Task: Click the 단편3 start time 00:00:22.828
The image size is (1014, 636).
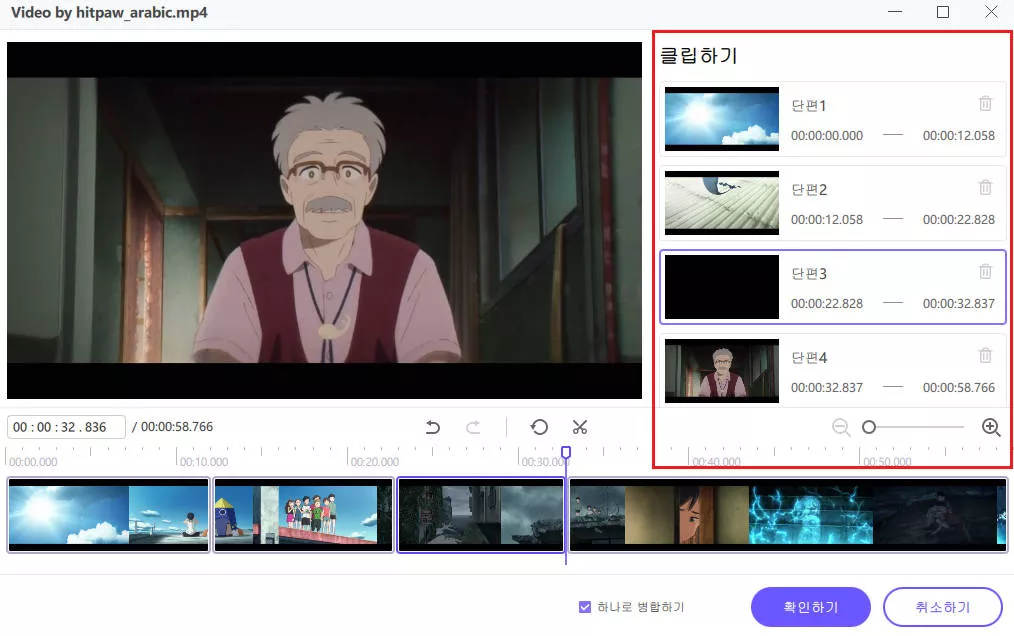Action: [826, 304]
